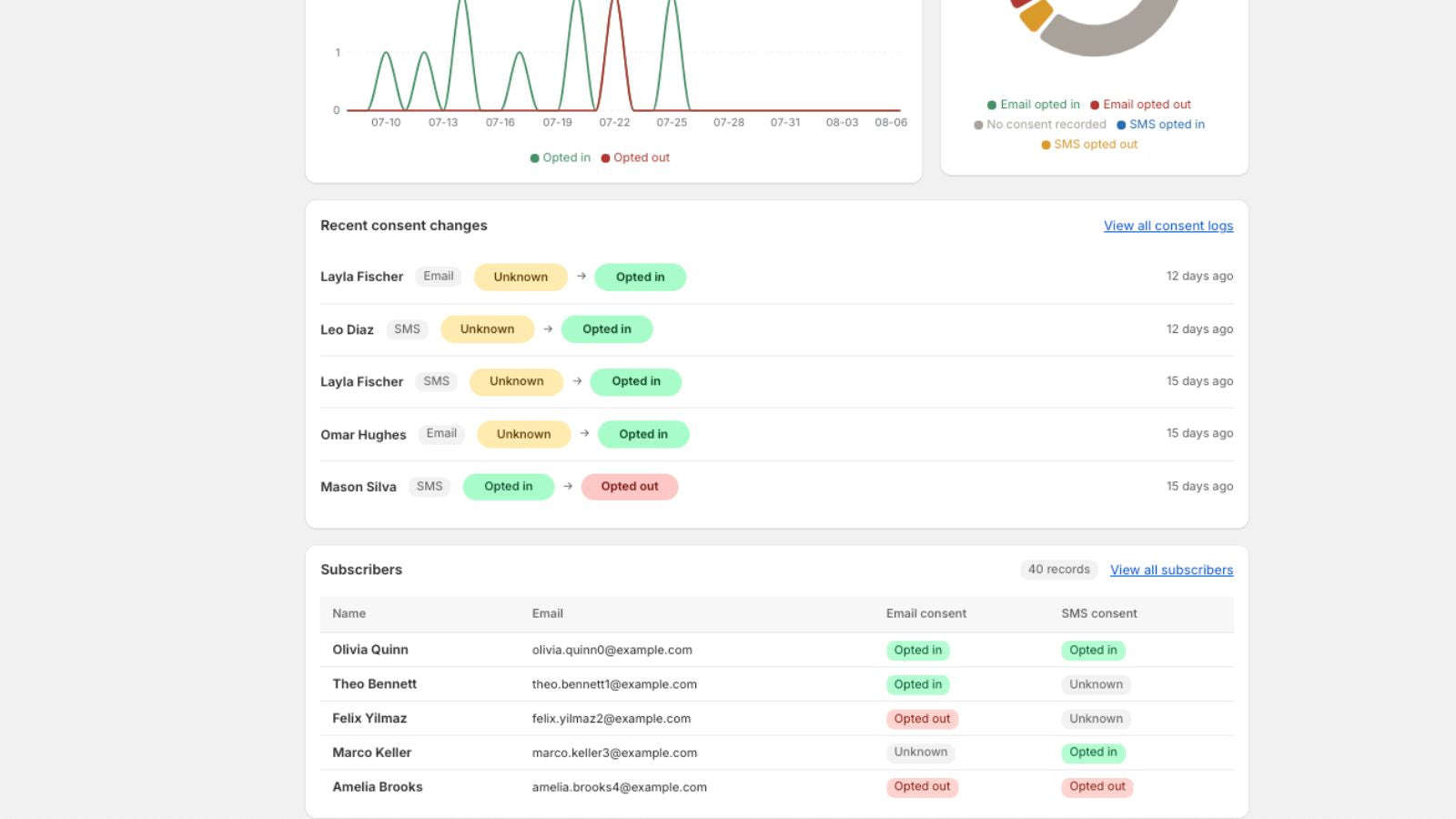Click the arrow icon in Omar Hughes' row
The image size is (1456, 819).
584,434
